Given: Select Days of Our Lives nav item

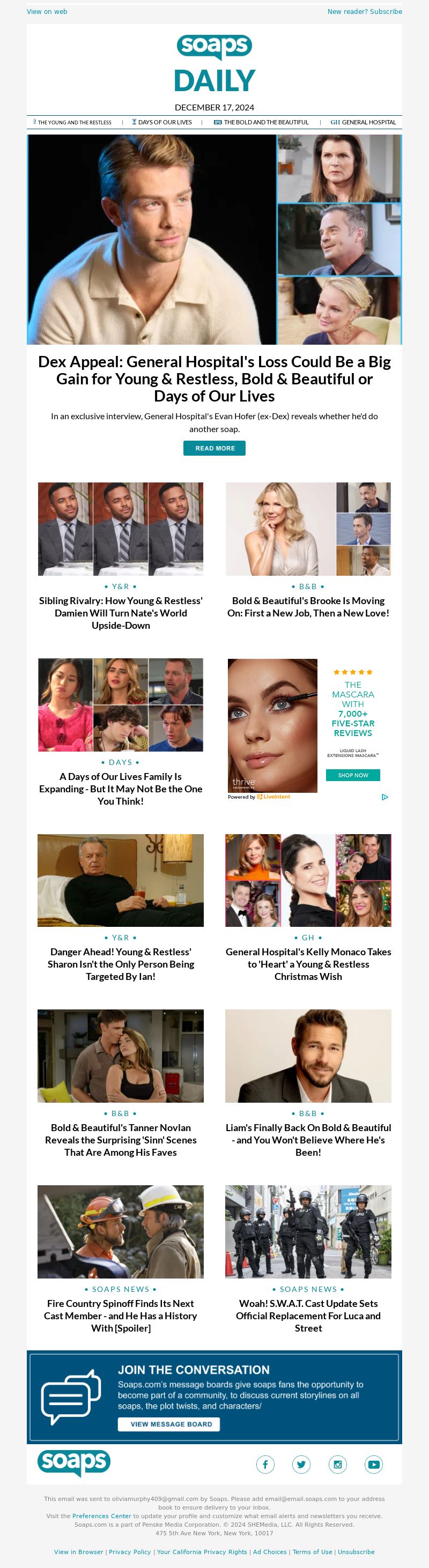Looking at the screenshot, I should 162,122.
